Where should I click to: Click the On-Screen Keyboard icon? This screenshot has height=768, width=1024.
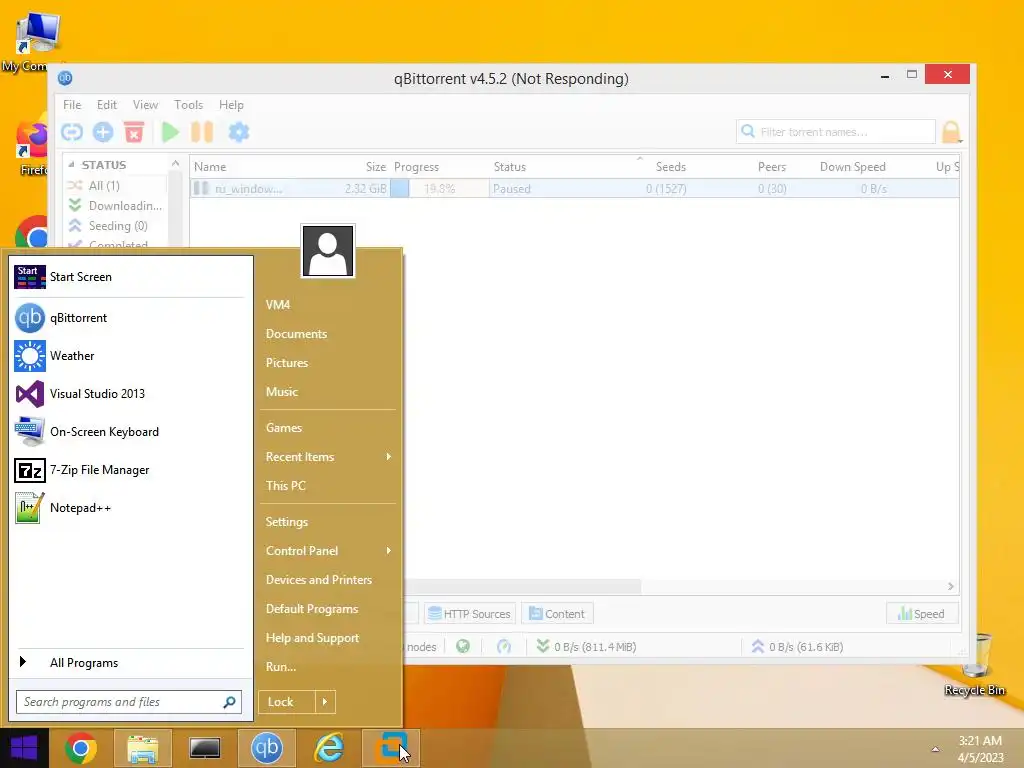[x=30, y=432]
